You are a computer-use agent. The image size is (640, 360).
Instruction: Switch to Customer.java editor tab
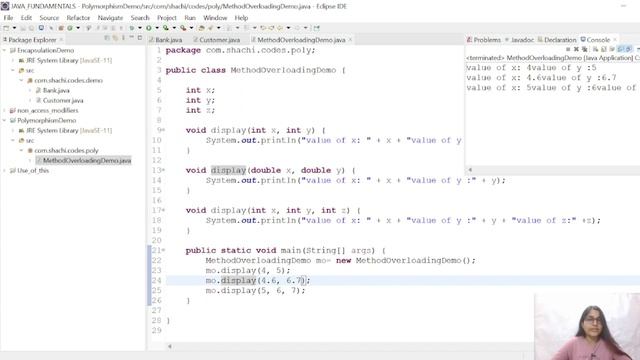217,40
